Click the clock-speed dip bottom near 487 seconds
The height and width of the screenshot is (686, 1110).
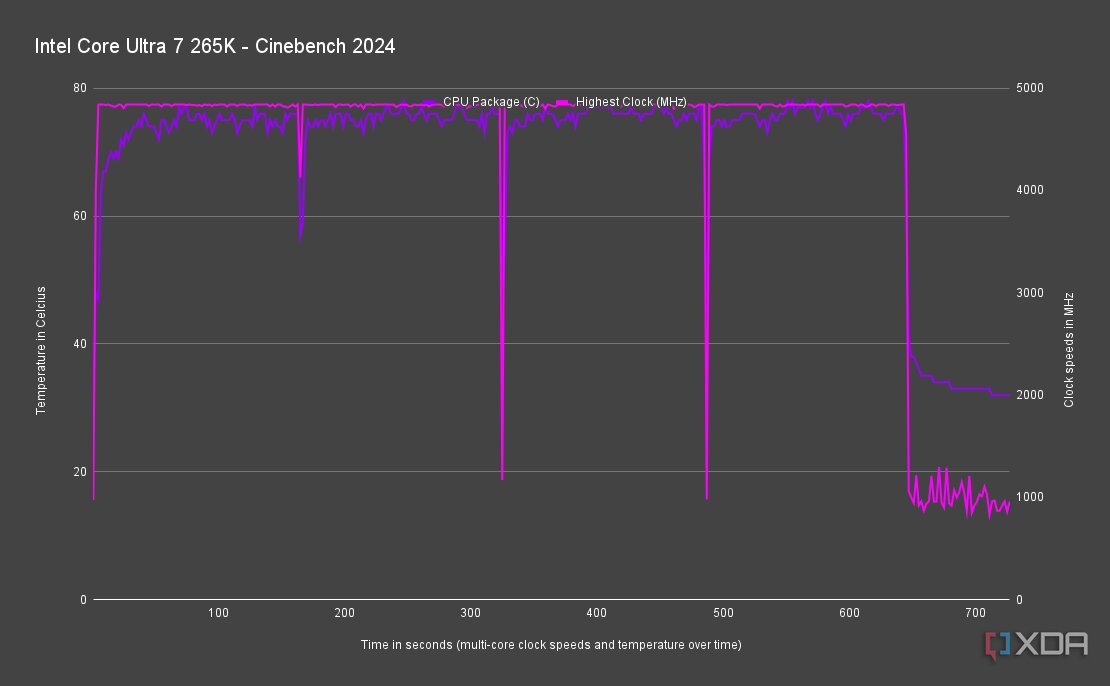point(706,498)
